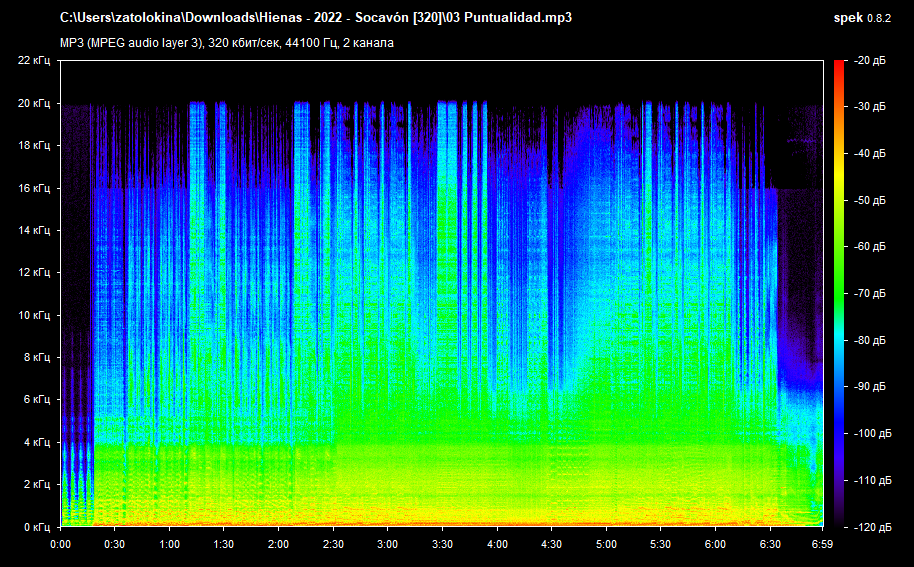Click the file path title text

(316, 18)
